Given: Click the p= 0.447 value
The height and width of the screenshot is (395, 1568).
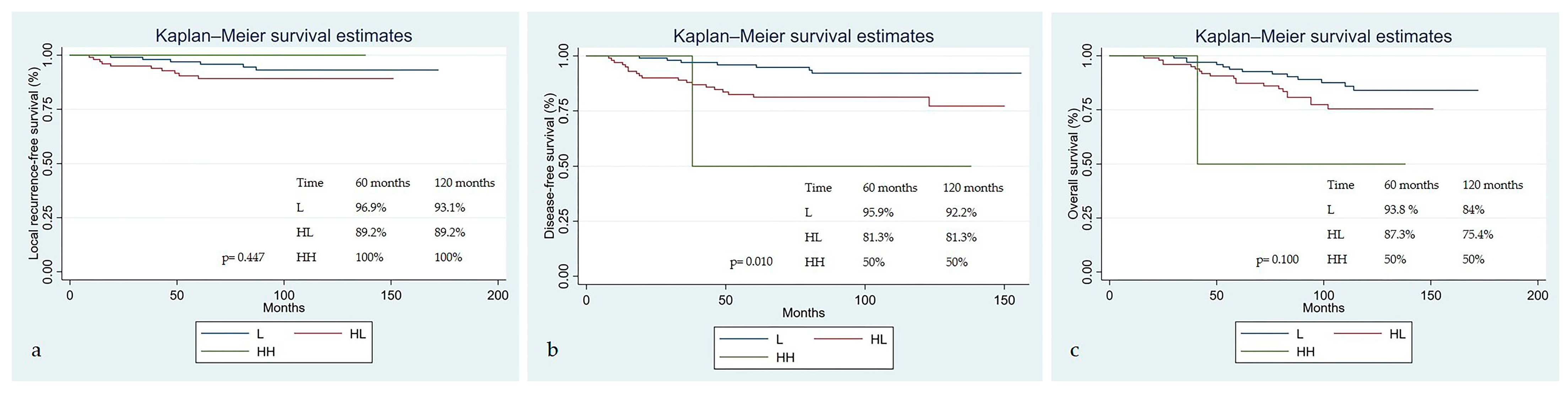Looking at the screenshot, I should click(243, 257).
